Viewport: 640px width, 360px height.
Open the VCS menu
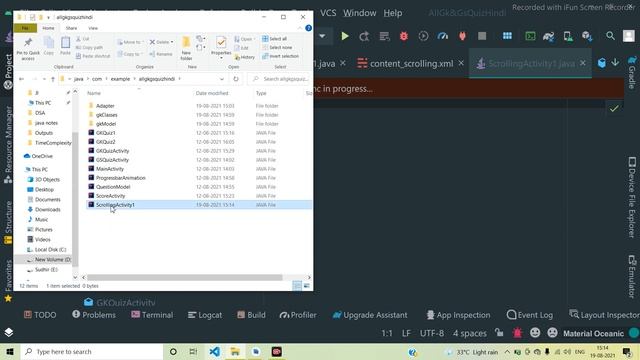pyautogui.click(x=328, y=13)
